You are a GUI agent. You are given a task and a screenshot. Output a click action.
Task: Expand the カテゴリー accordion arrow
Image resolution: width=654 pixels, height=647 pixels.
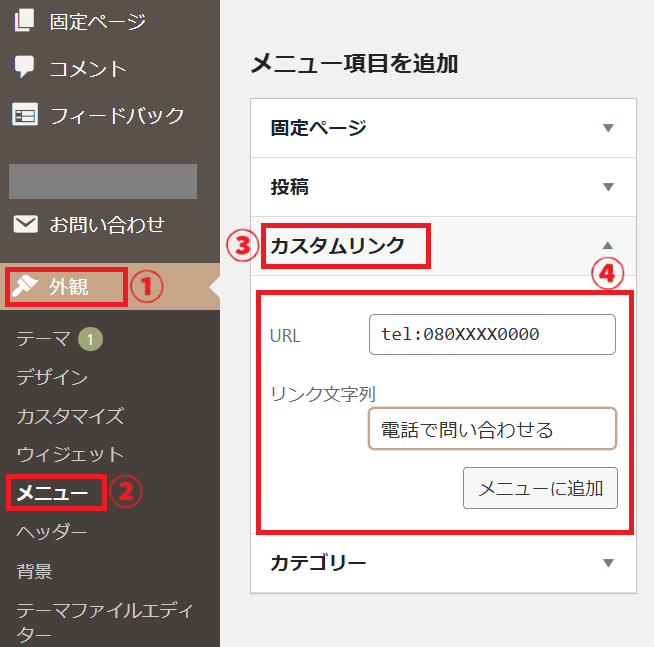[x=608, y=563]
